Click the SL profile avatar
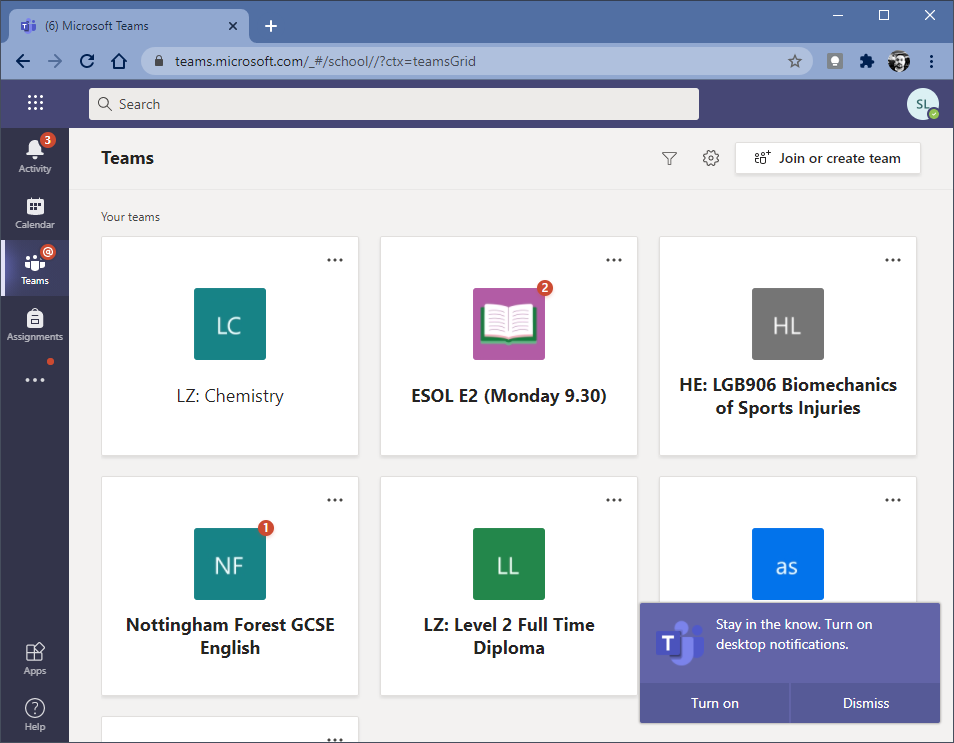 923,104
